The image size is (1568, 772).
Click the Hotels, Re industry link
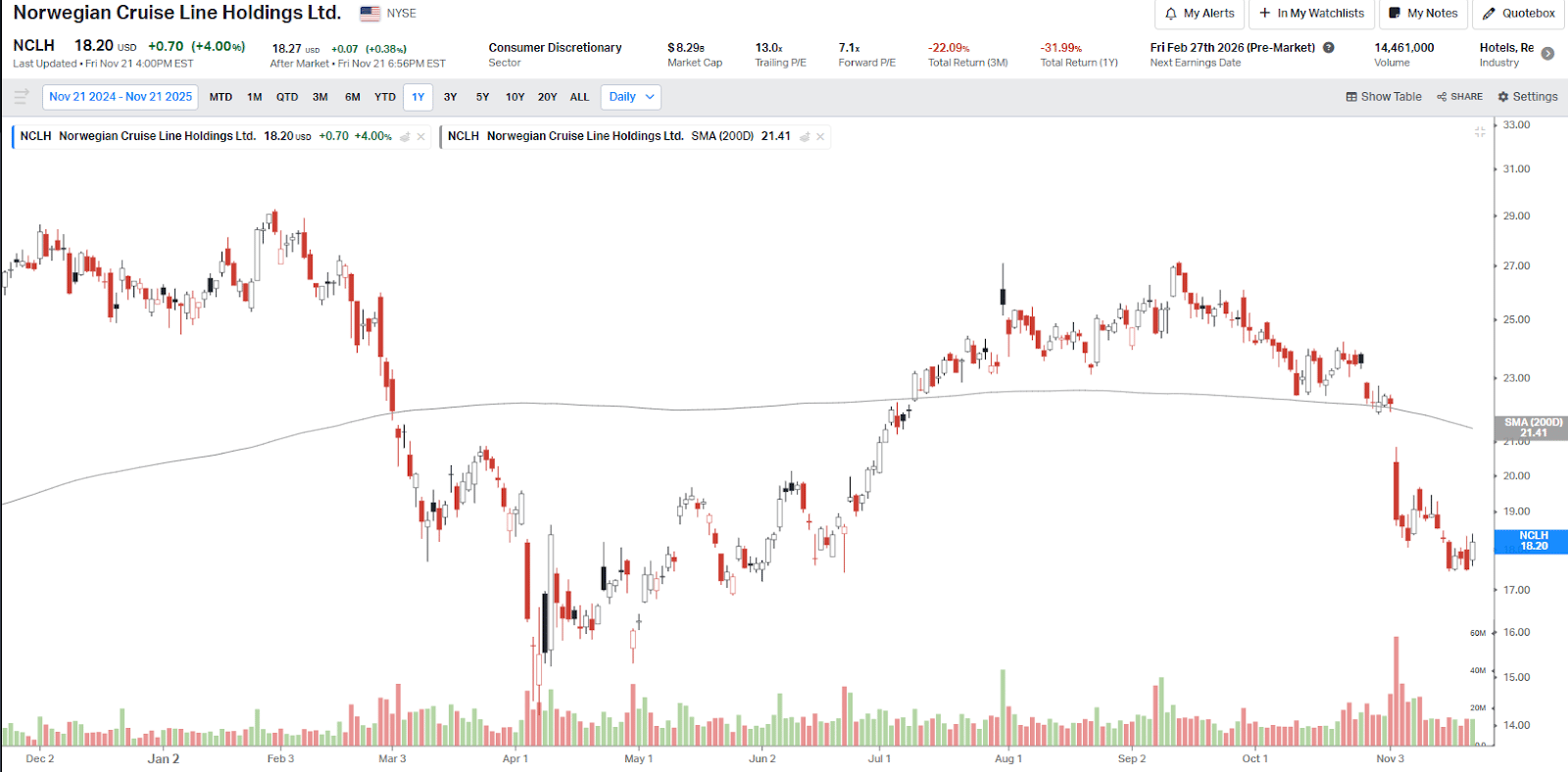[x=1506, y=47]
